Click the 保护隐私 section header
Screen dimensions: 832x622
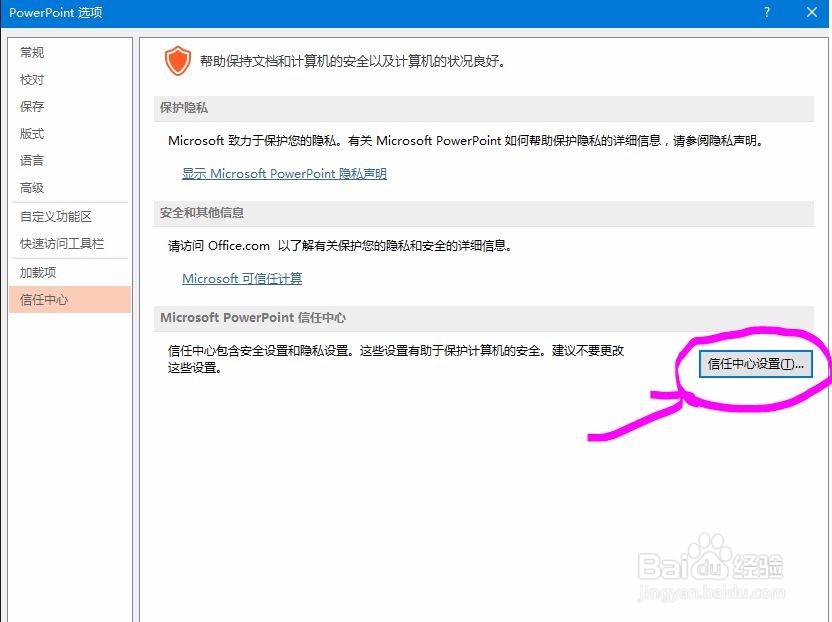[483, 108]
